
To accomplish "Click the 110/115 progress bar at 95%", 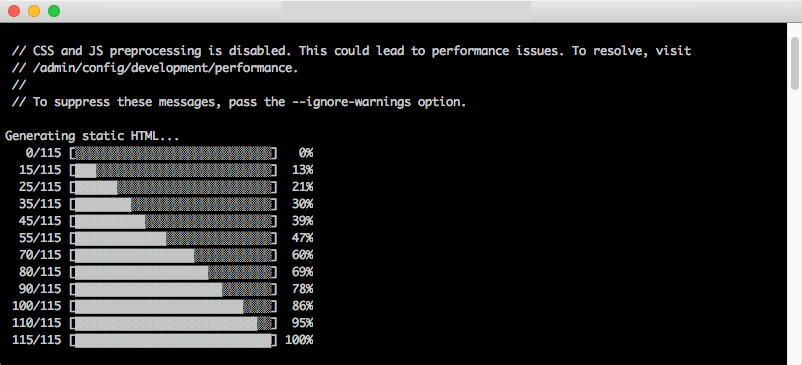I will point(173,323).
